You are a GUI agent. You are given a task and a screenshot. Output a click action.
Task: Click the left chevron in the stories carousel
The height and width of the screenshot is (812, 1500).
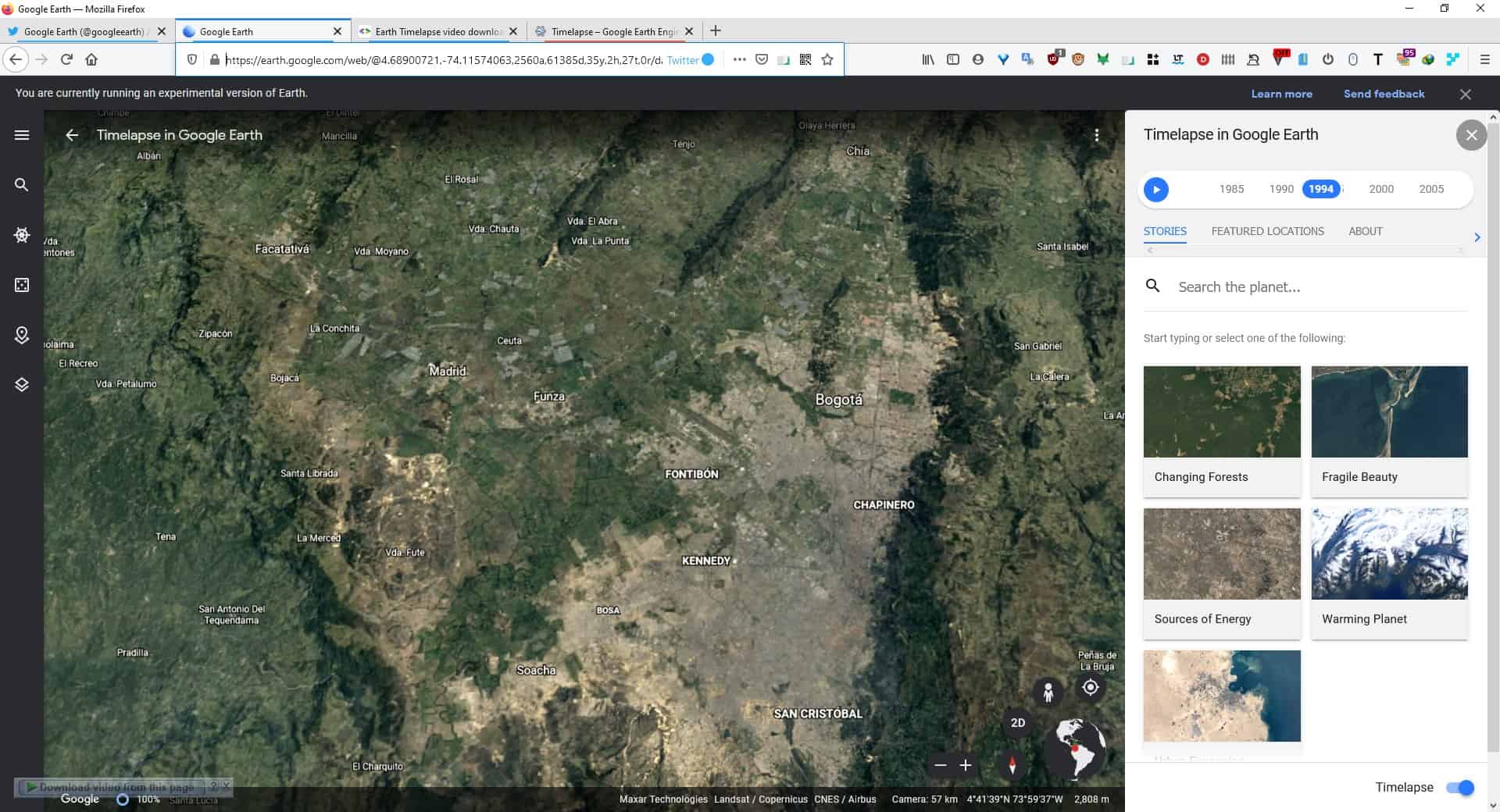coord(1149,249)
